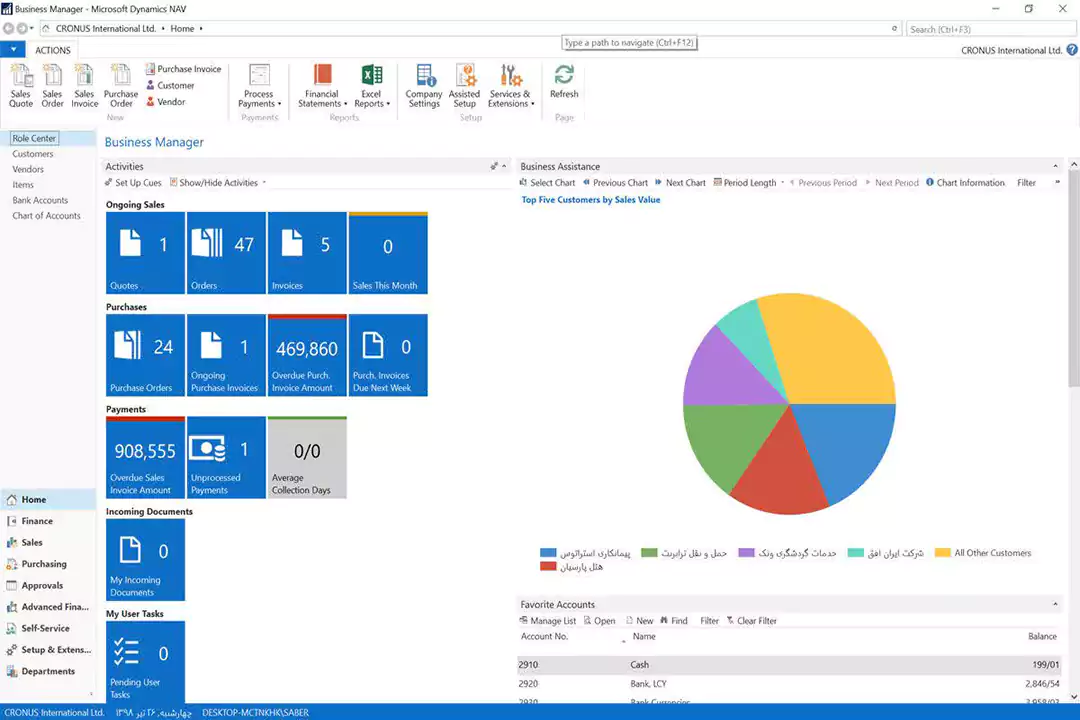Go to Previous Chart
The height and width of the screenshot is (720, 1080).
click(x=615, y=183)
